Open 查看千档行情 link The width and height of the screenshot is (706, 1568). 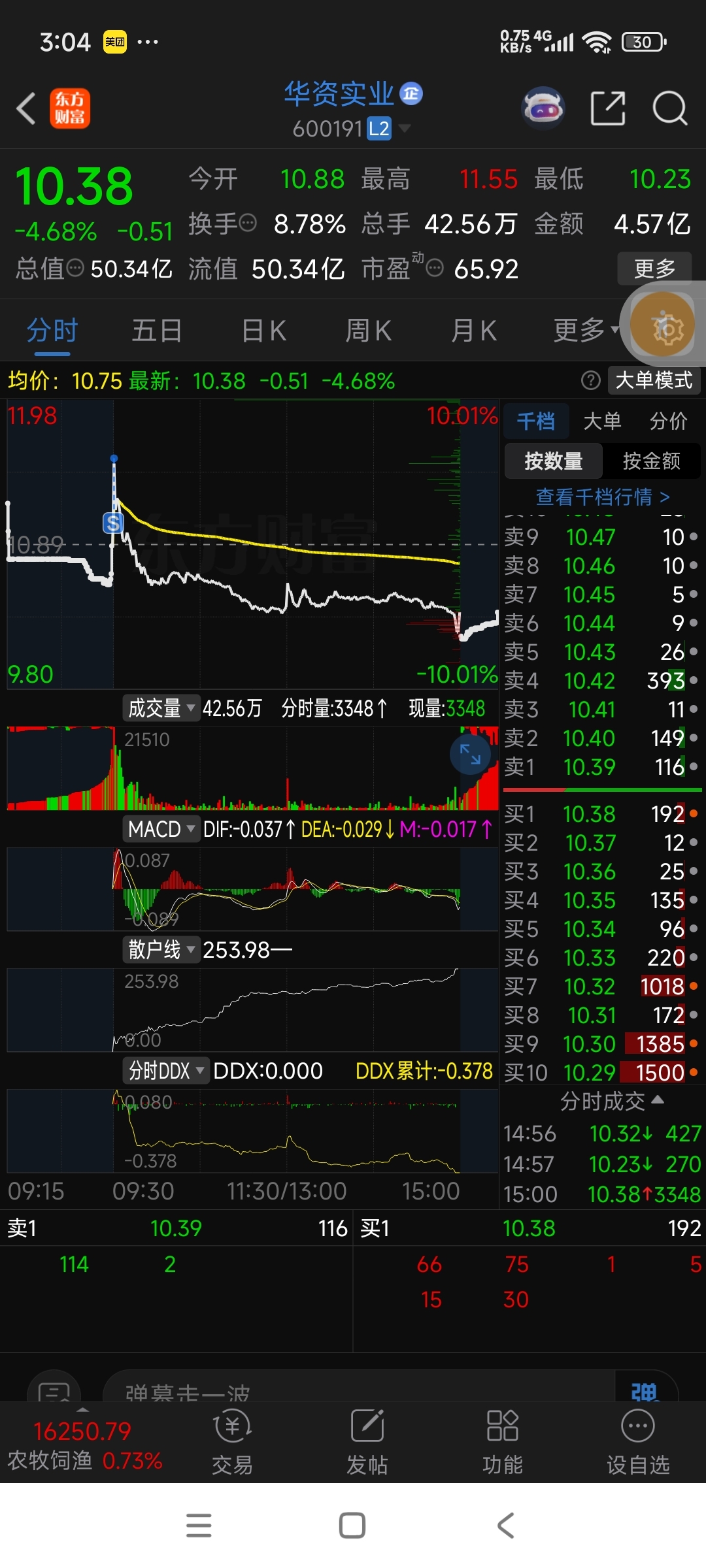coord(602,497)
